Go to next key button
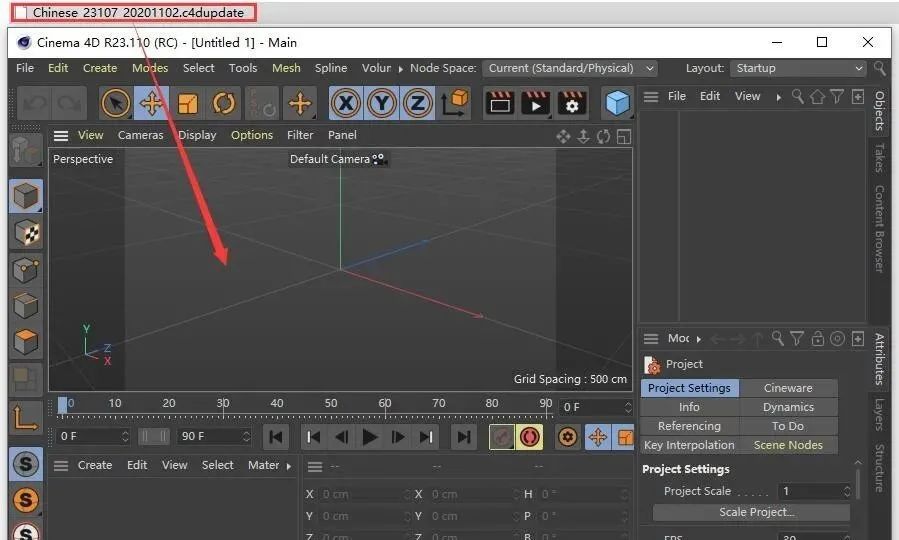The height and width of the screenshot is (540, 899). [426, 437]
